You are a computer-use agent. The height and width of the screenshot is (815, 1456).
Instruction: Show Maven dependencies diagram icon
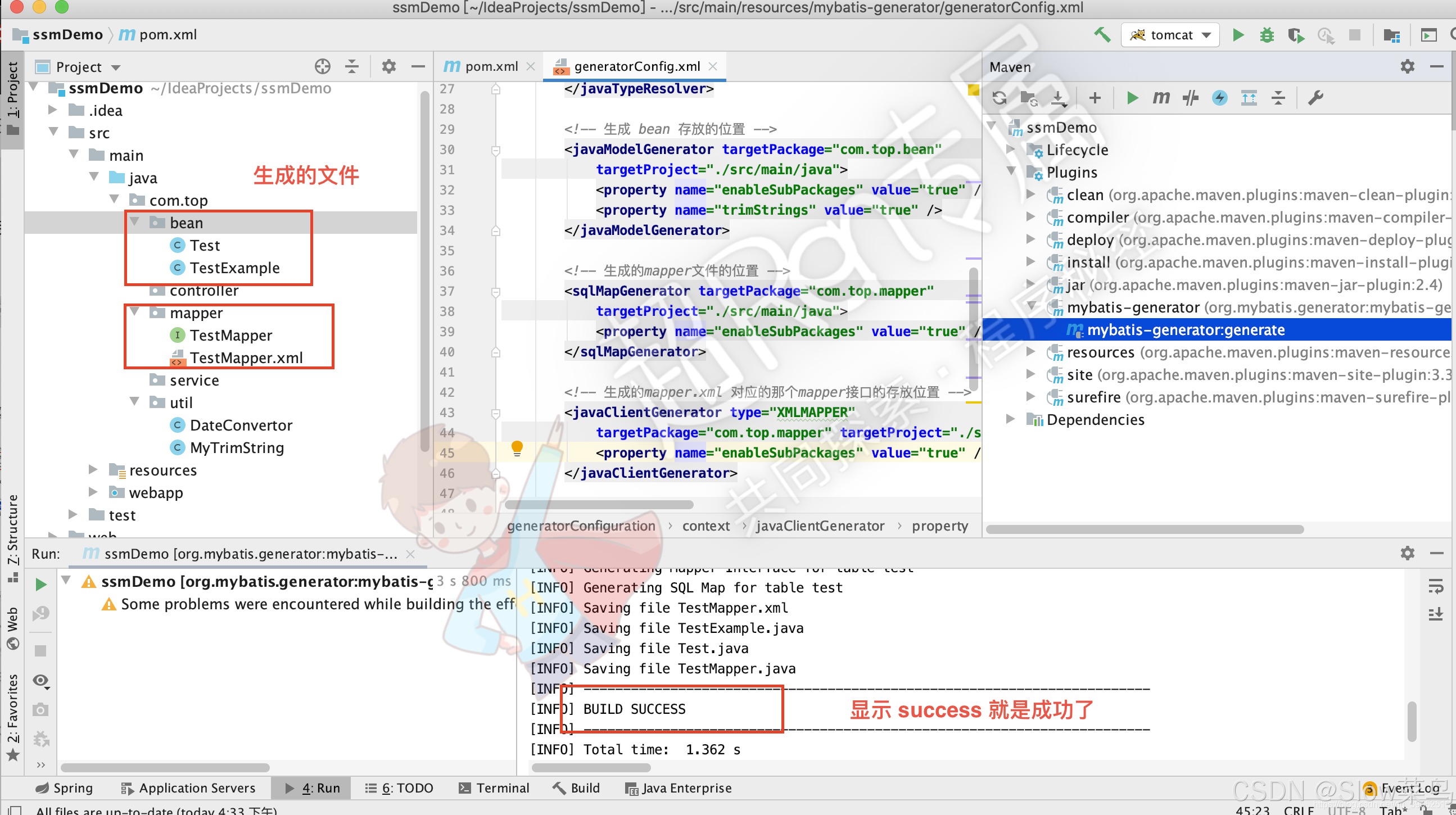(x=1249, y=98)
